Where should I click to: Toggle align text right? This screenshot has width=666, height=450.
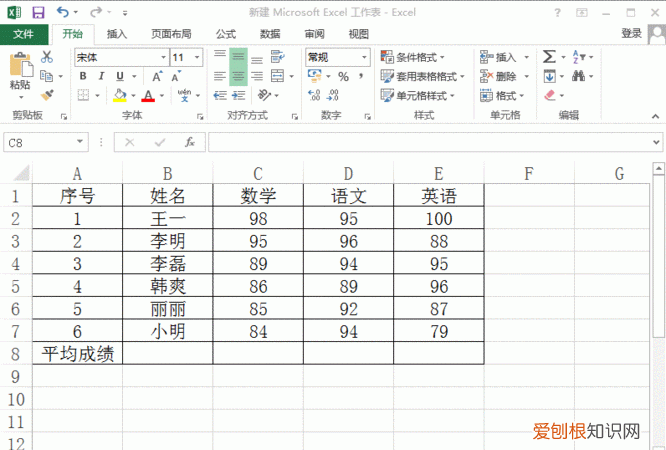point(257,76)
